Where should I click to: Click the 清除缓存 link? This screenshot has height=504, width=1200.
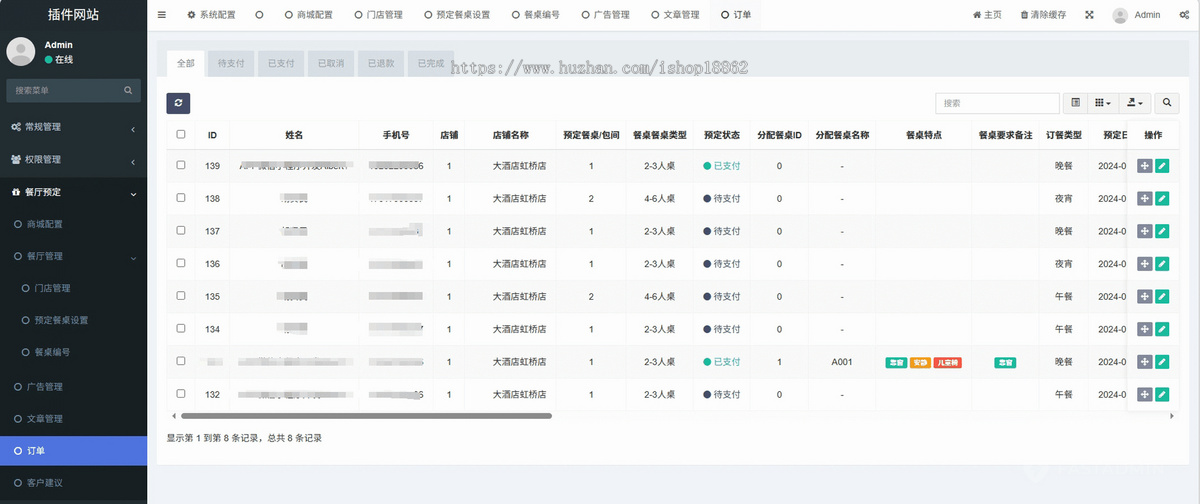click(1043, 15)
